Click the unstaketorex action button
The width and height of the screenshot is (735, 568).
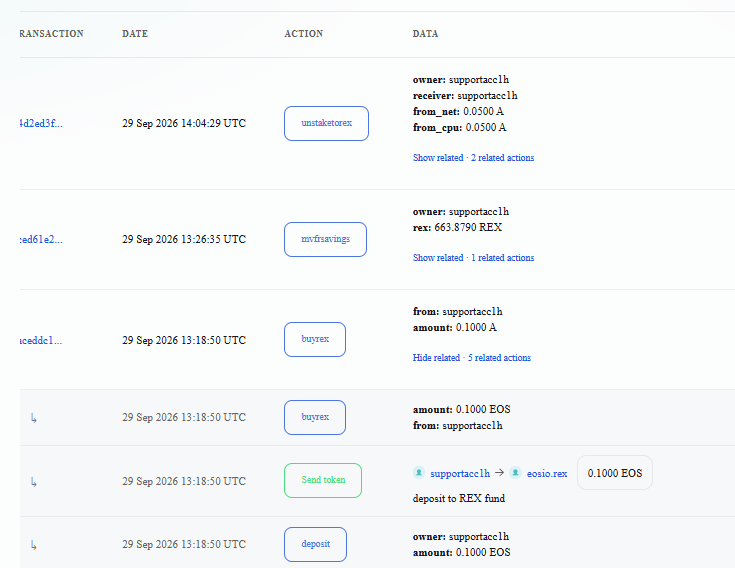coord(326,123)
